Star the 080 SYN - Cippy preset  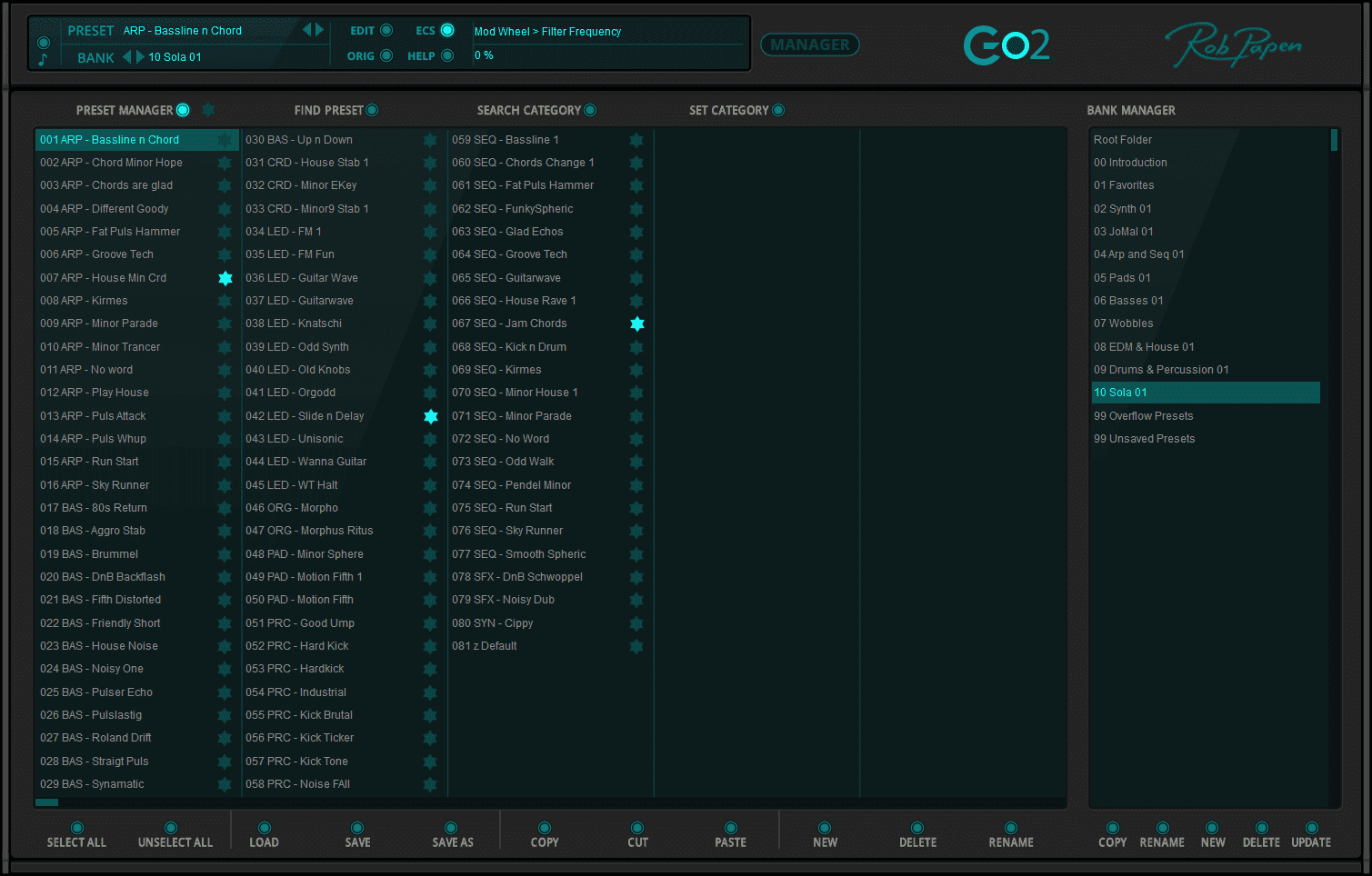click(x=636, y=623)
